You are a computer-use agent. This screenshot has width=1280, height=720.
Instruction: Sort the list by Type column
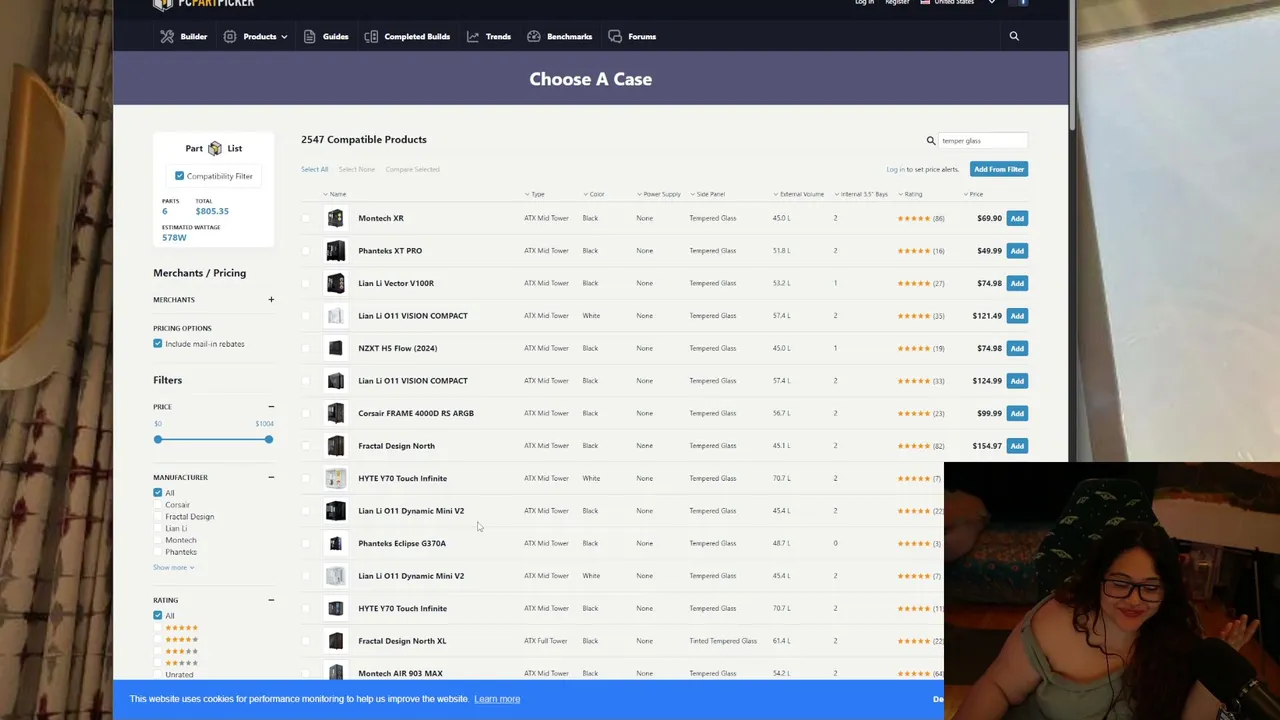click(x=535, y=194)
